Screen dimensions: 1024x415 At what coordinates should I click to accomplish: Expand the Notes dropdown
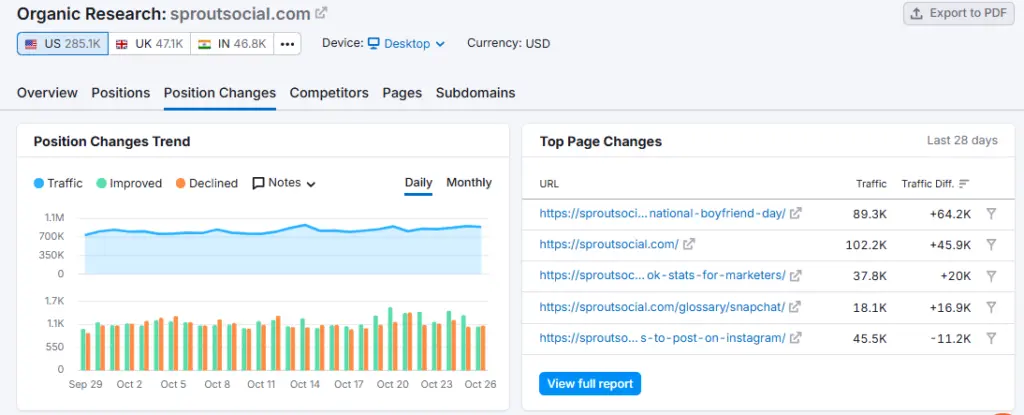[284, 183]
